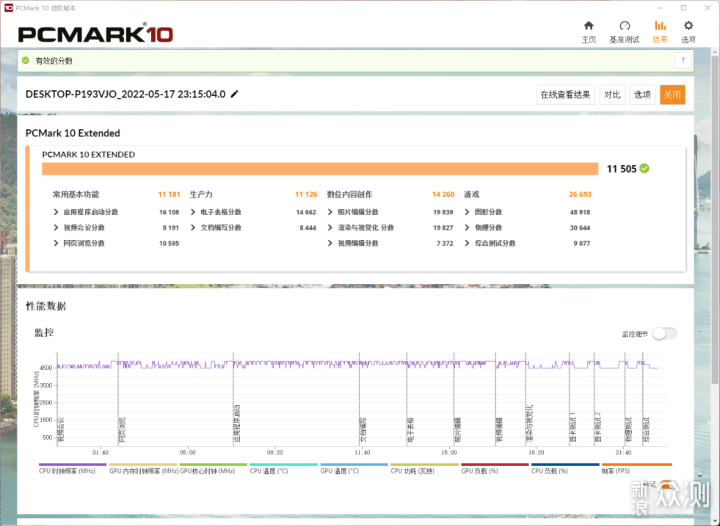The width and height of the screenshot is (720, 526).
Task: Open the 选项 gear icon in header
Action: click(x=688, y=26)
